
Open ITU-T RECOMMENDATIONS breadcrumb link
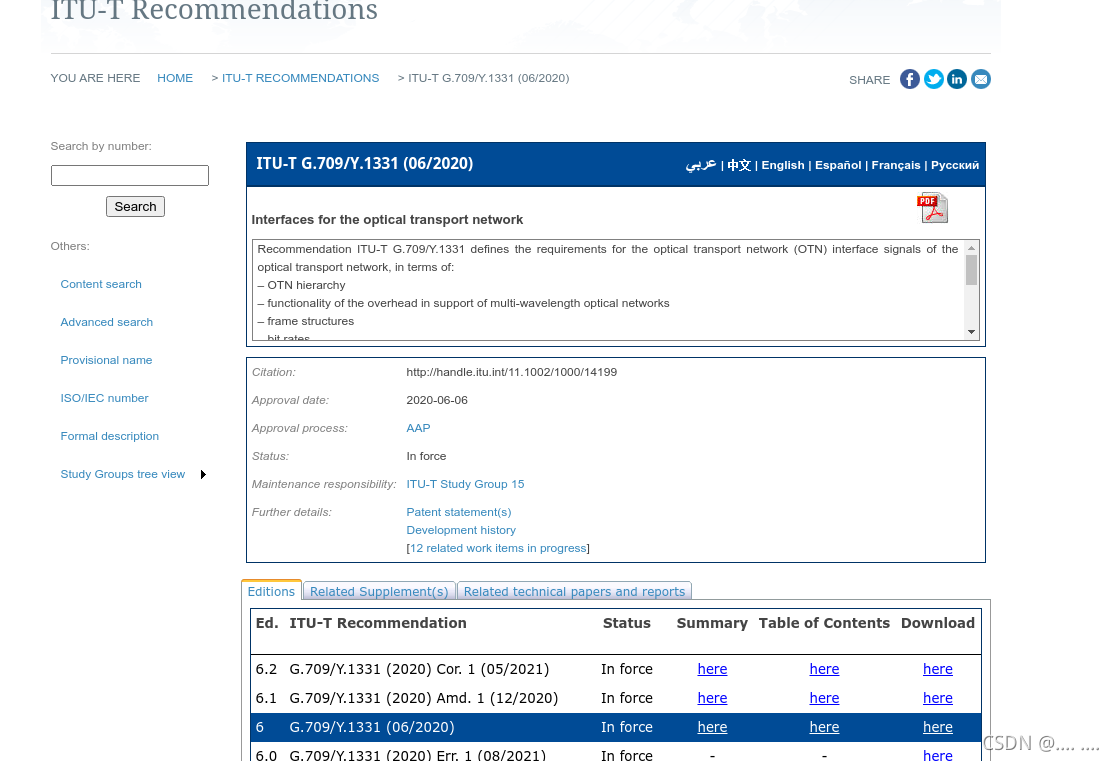point(301,78)
